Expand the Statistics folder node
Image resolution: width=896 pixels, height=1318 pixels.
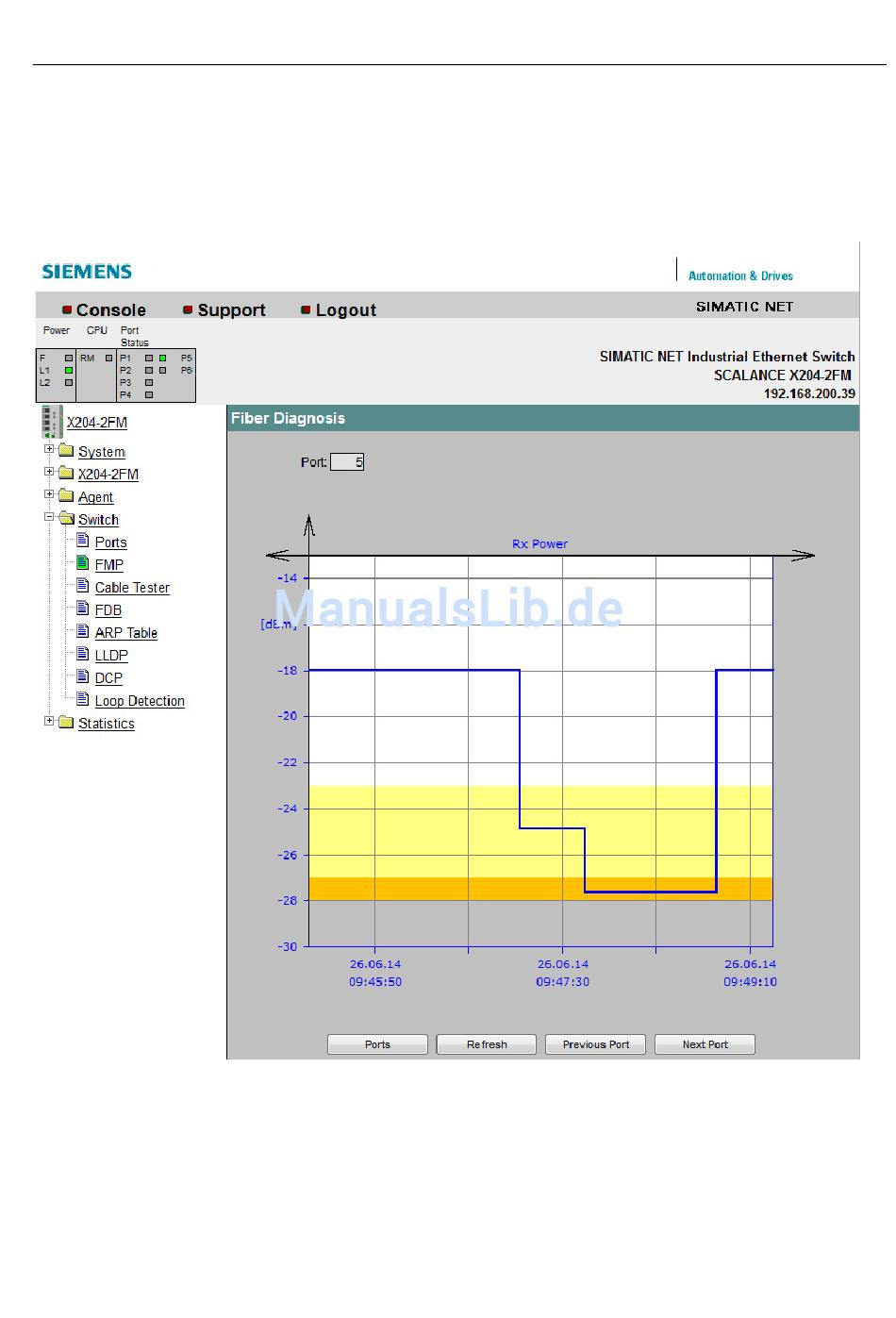click(x=49, y=721)
